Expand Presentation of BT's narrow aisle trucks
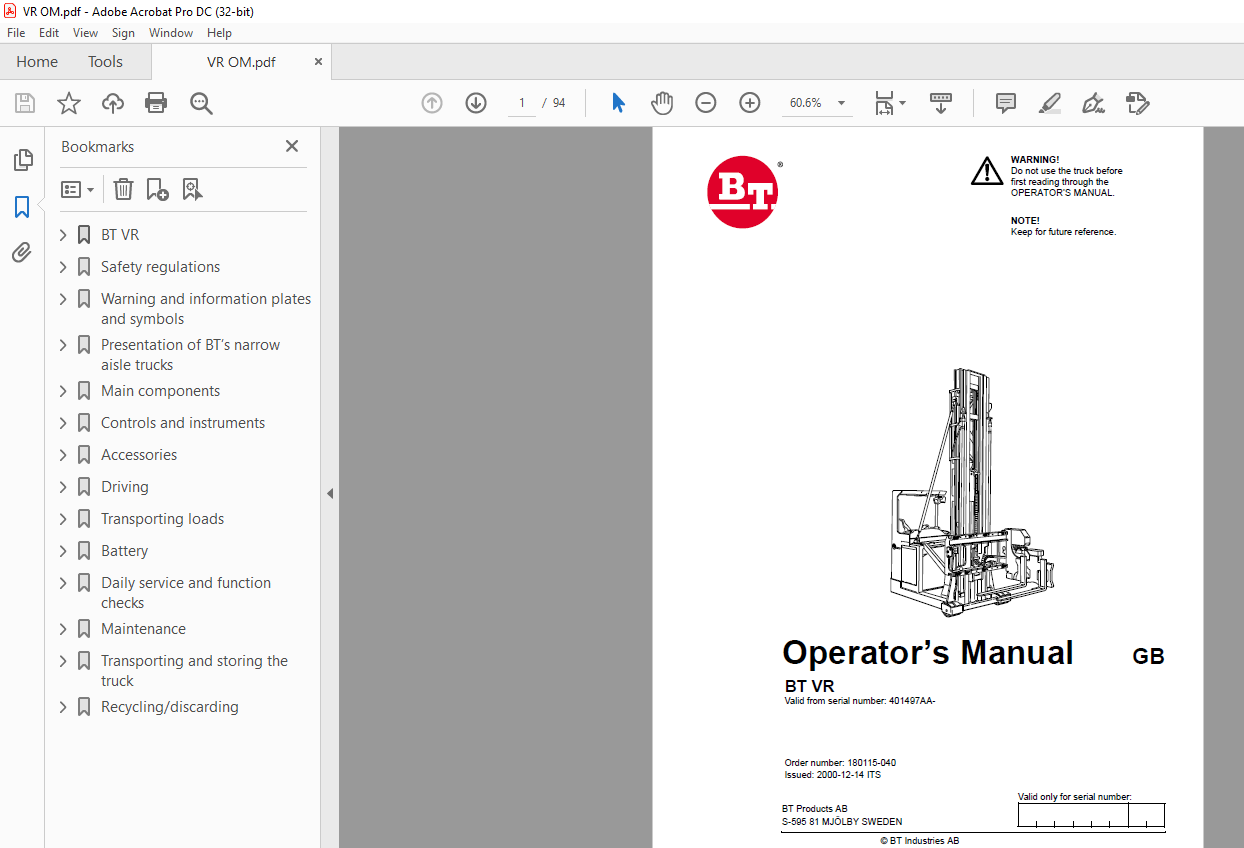1244x848 pixels. [x=63, y=345]
